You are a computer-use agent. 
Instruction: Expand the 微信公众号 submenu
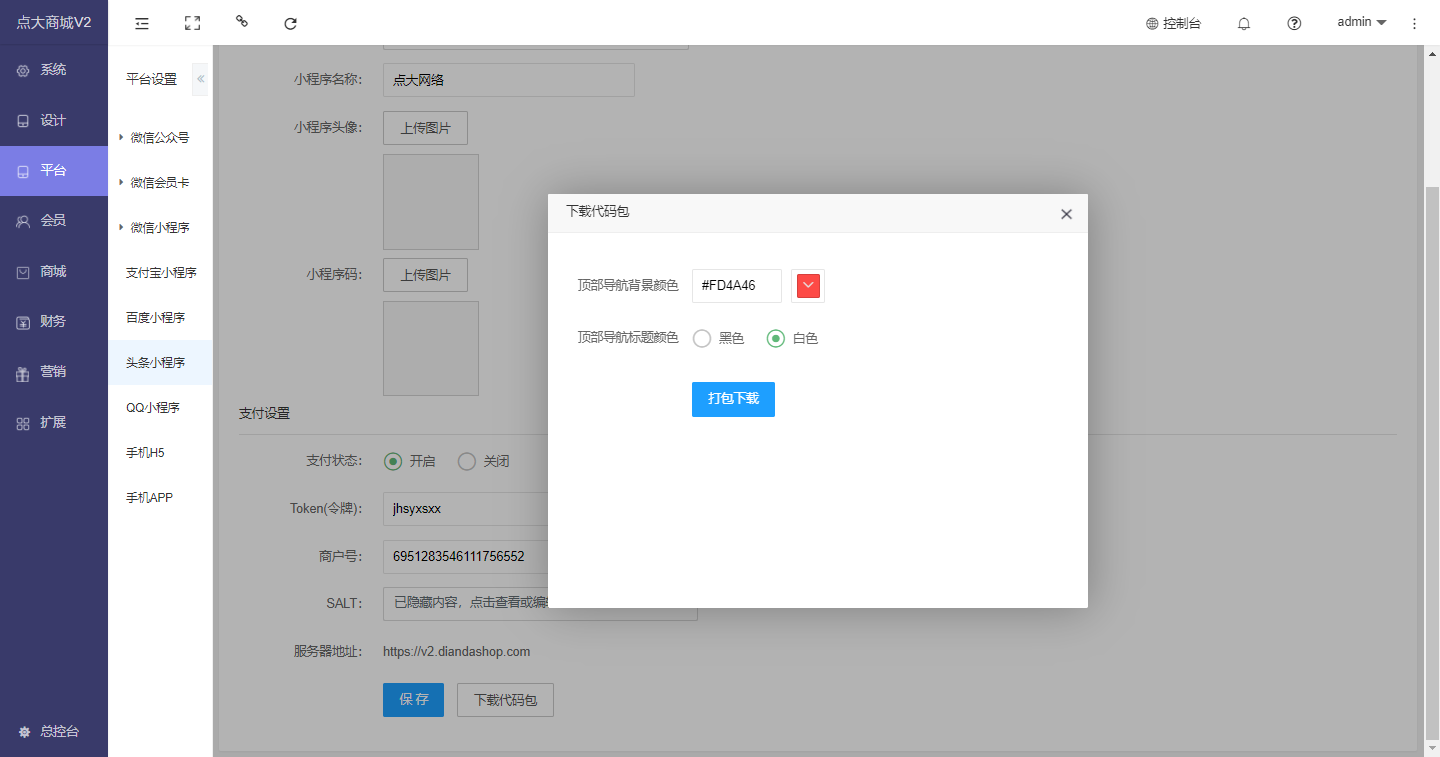click(x=158, y=138)
